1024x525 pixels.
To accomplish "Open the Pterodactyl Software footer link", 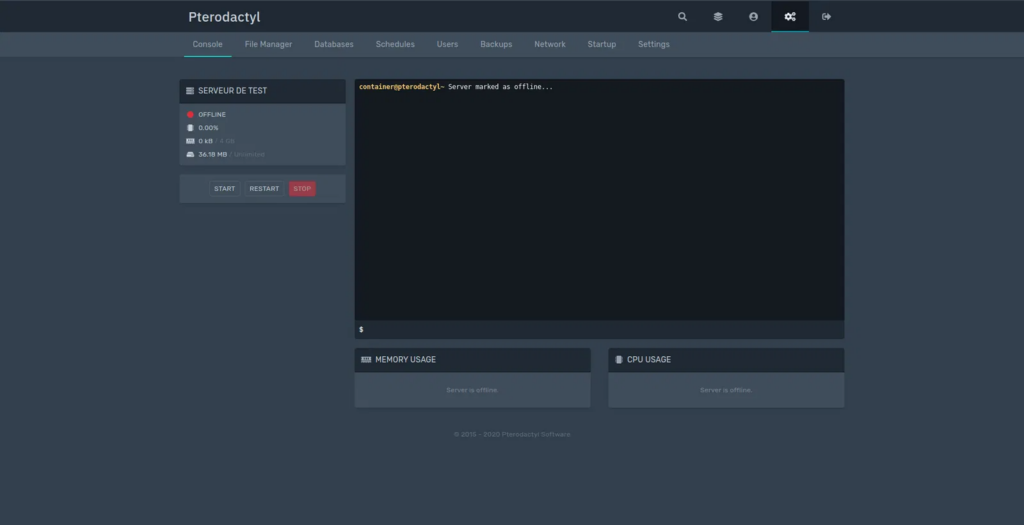I will [535, 435].
